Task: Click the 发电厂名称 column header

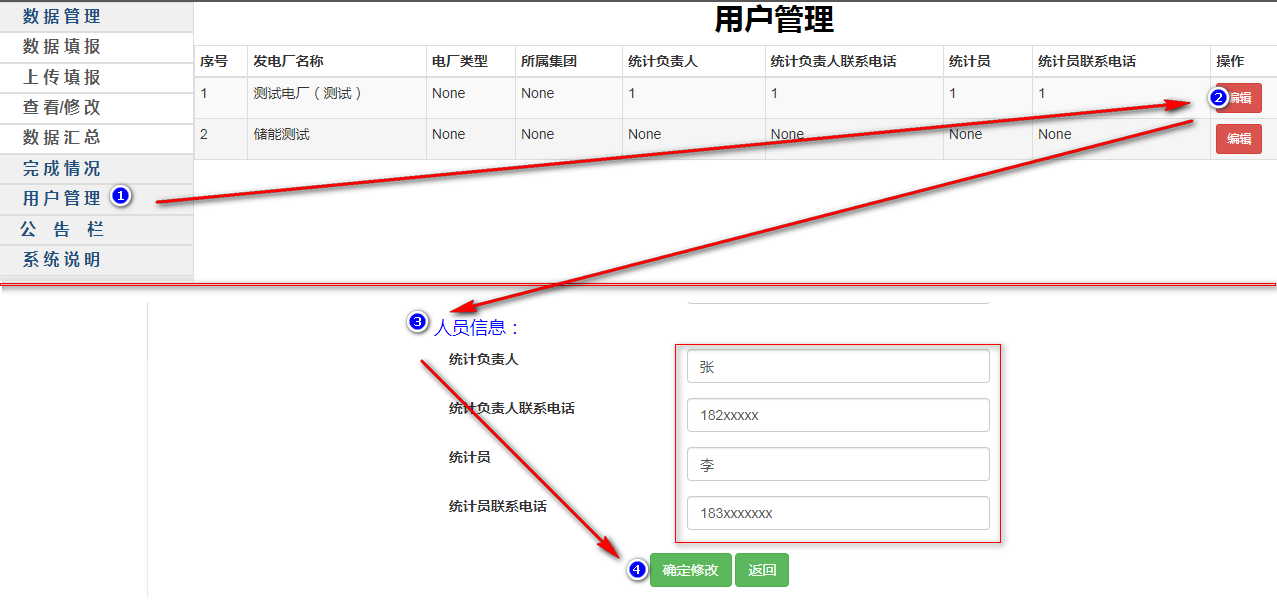Action: click(288, 61)
